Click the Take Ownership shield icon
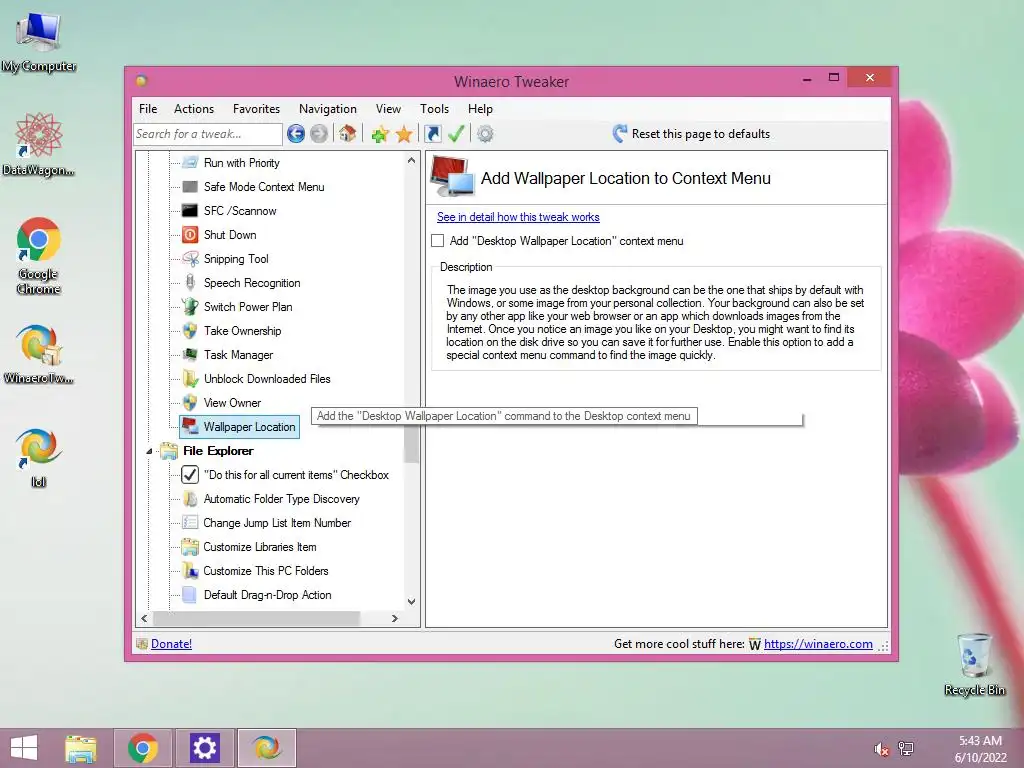 click(190, 330)
